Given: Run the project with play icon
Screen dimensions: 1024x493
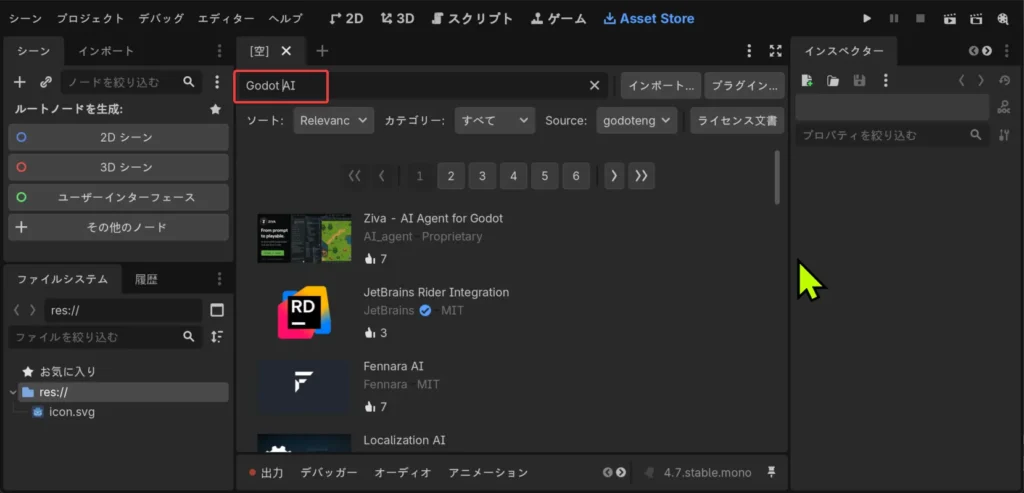Looking at the screenshot, I should [867, 19].
